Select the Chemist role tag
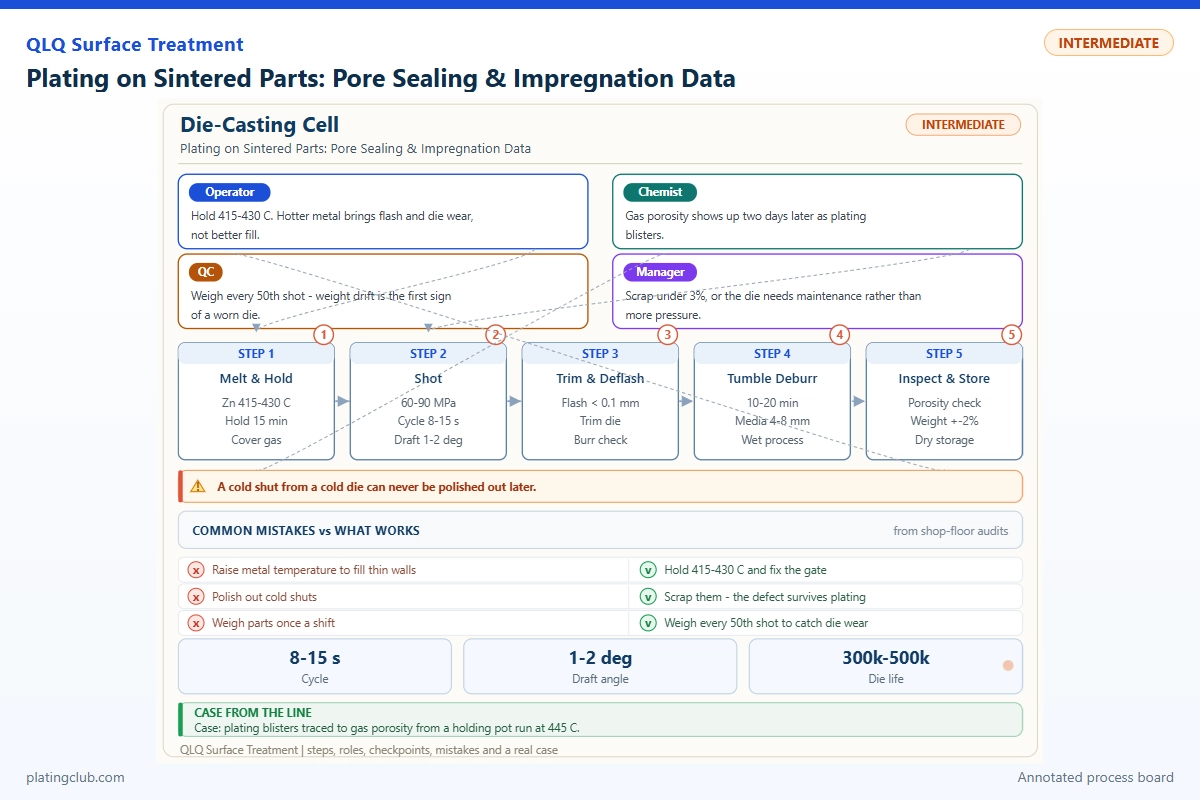 660,192
